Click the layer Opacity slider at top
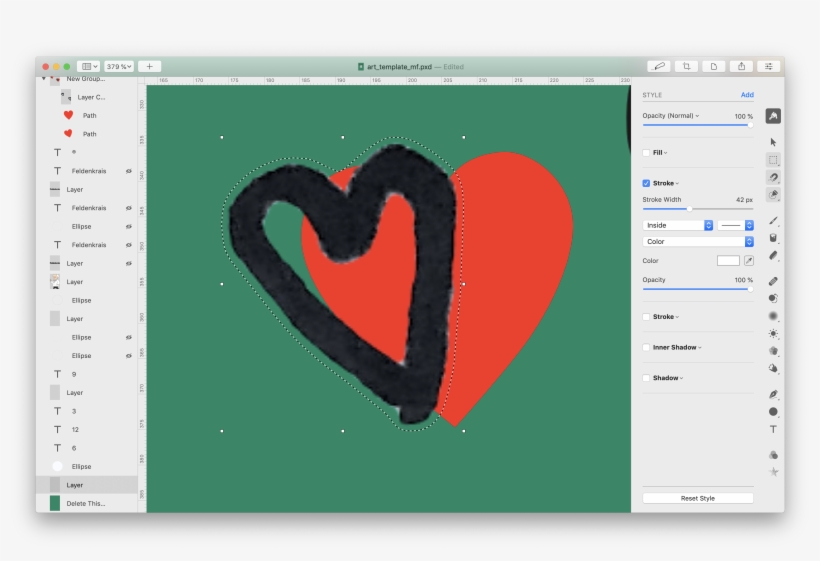 [x=698, y=125]
